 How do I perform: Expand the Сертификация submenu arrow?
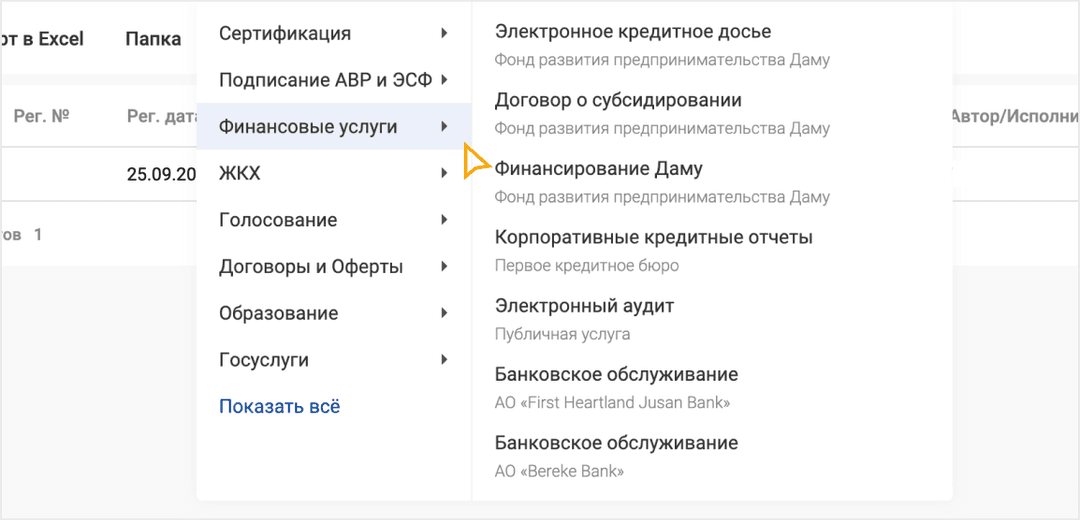point(444,34)
